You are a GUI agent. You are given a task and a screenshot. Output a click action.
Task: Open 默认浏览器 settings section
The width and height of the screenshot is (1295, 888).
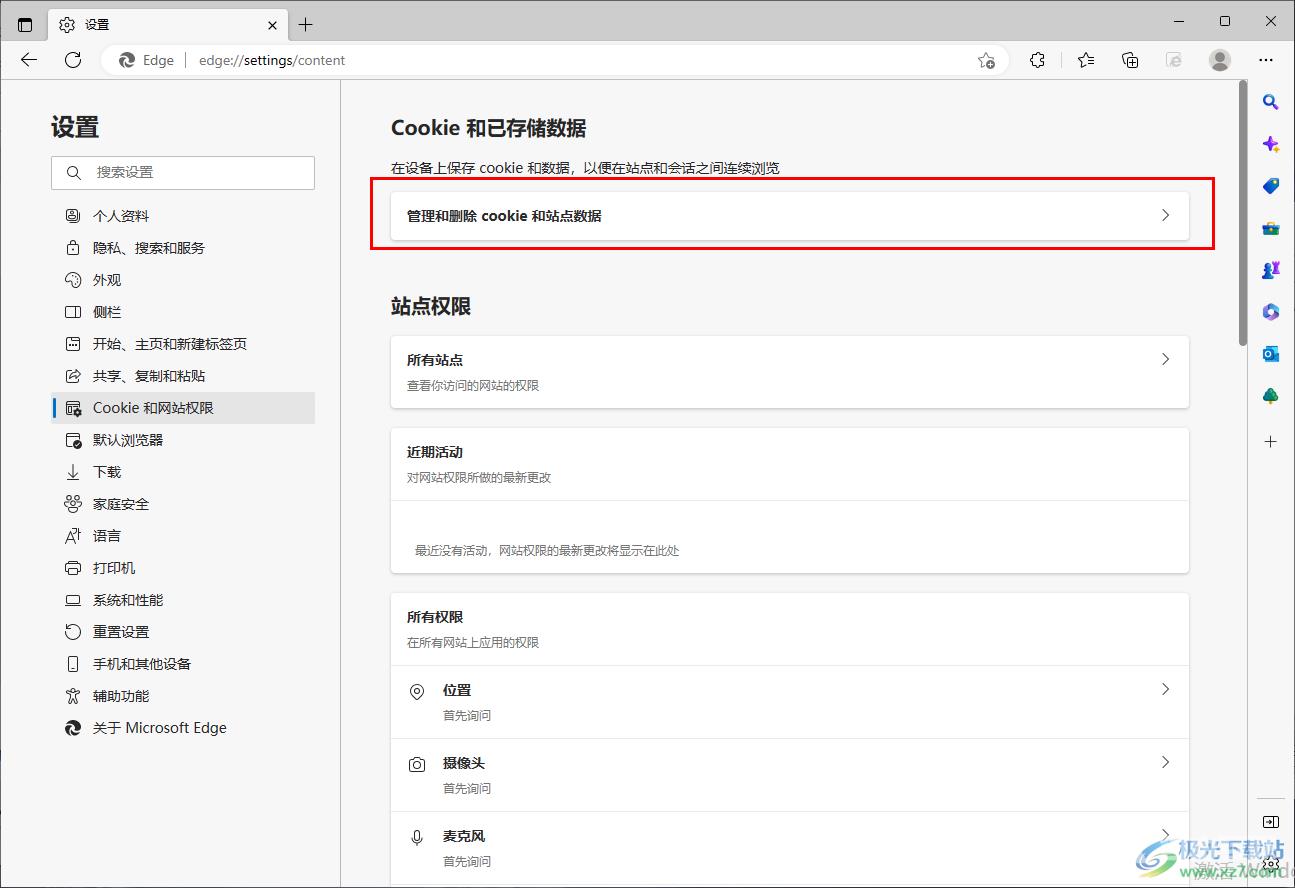click(x=183, y=440)
